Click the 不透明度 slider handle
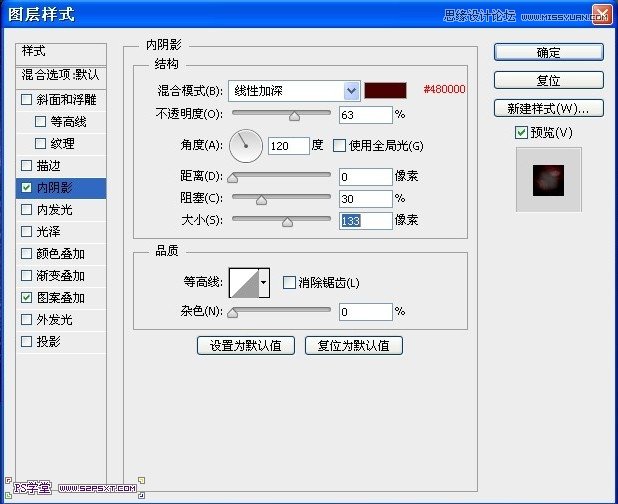 [x=294, y=116]
